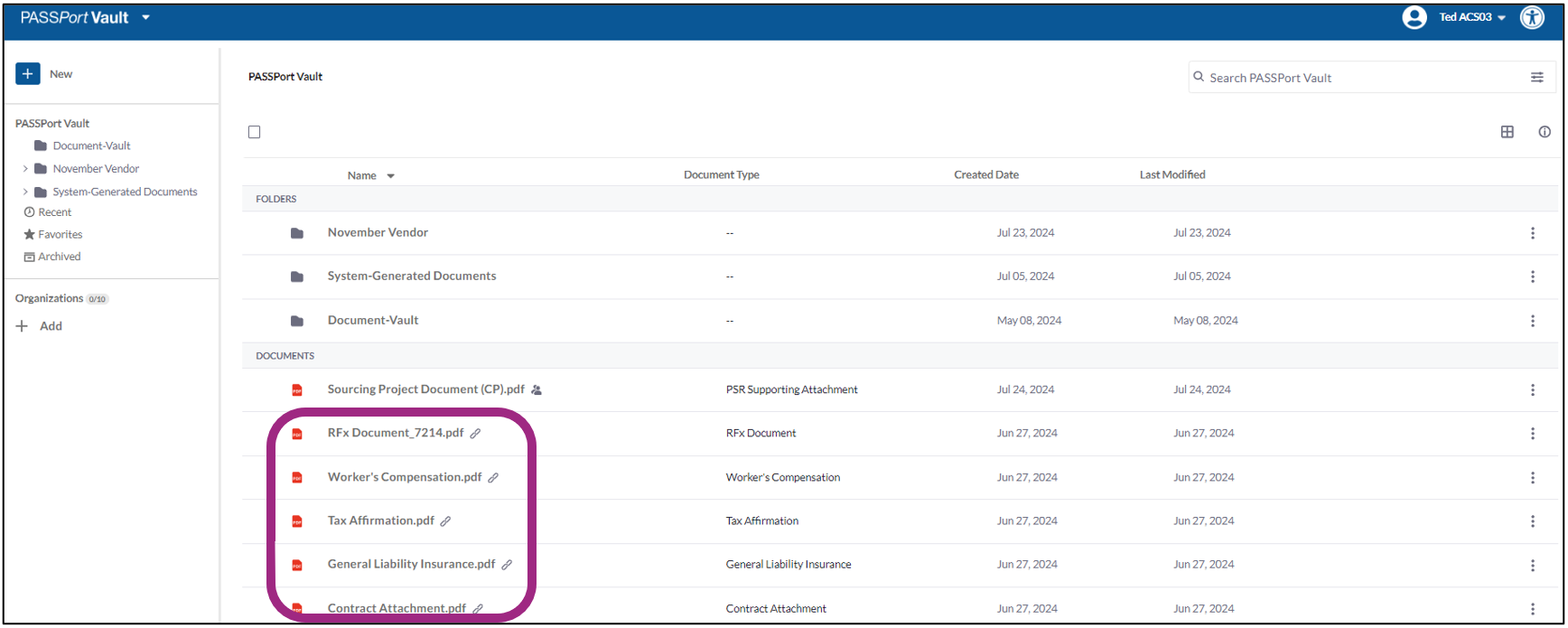Expand System-Generated Documents tree node
Image resolution: width=1568 pixels, height=628 pixels.
[x=25, y=192]
